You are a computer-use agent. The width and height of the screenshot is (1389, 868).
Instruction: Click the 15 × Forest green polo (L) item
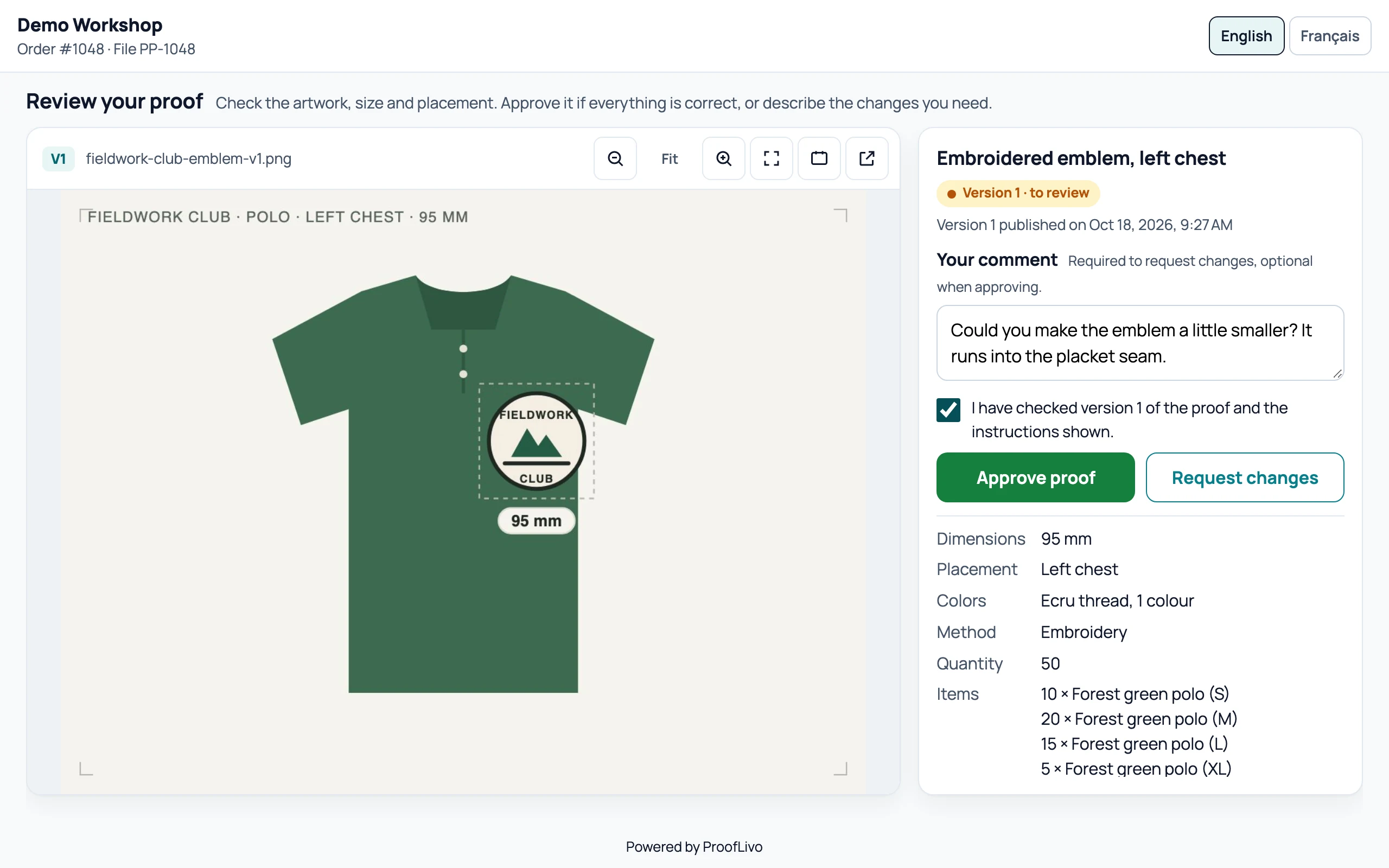point(1134,743)
